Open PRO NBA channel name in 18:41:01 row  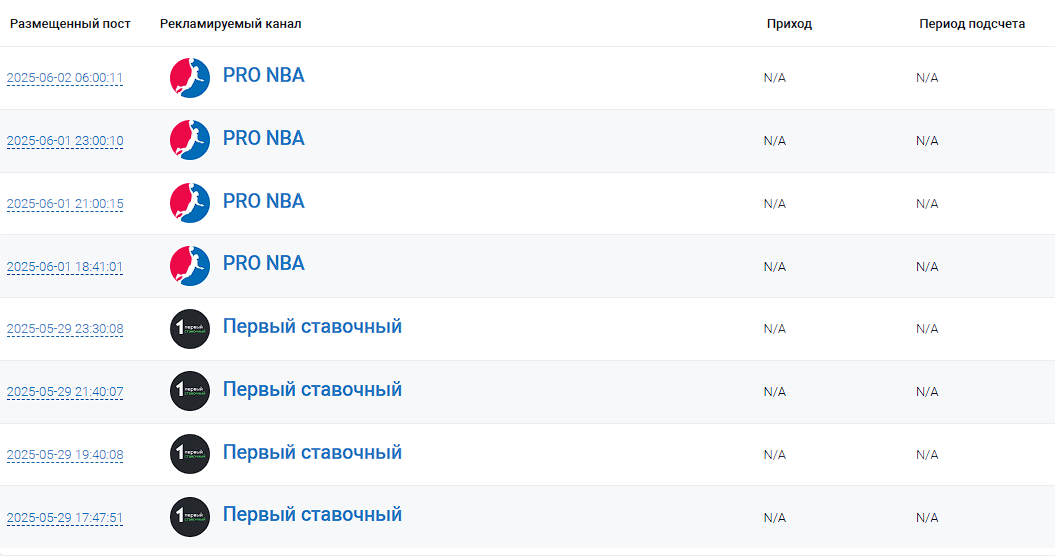[264, 263]
